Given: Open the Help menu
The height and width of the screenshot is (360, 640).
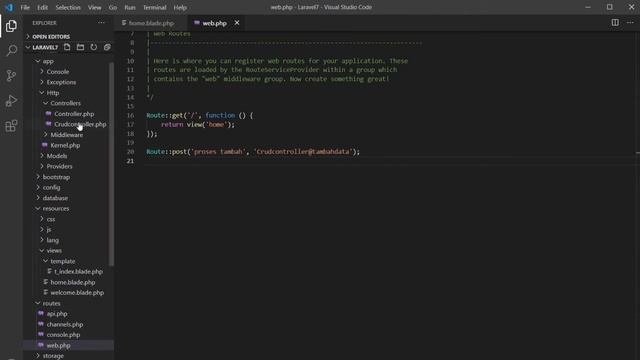Looking at the screenshot, I should 180,7.
